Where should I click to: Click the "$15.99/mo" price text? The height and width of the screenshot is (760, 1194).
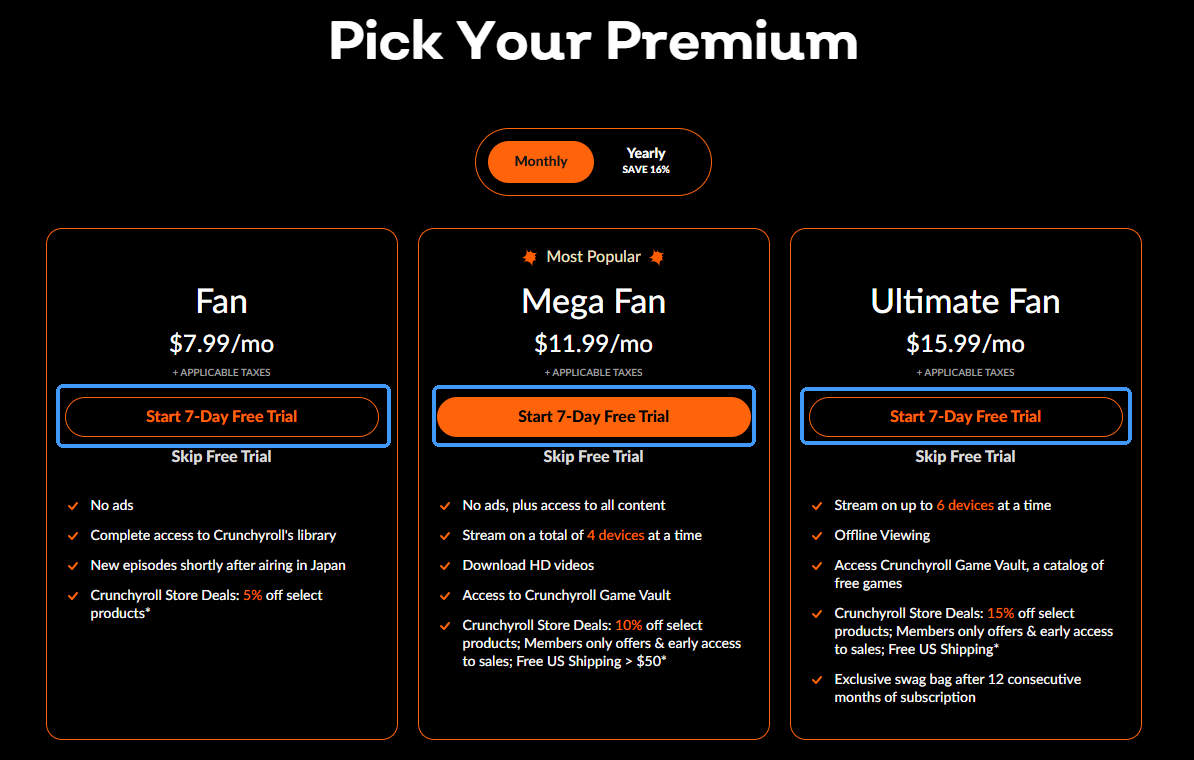point(965,343)
